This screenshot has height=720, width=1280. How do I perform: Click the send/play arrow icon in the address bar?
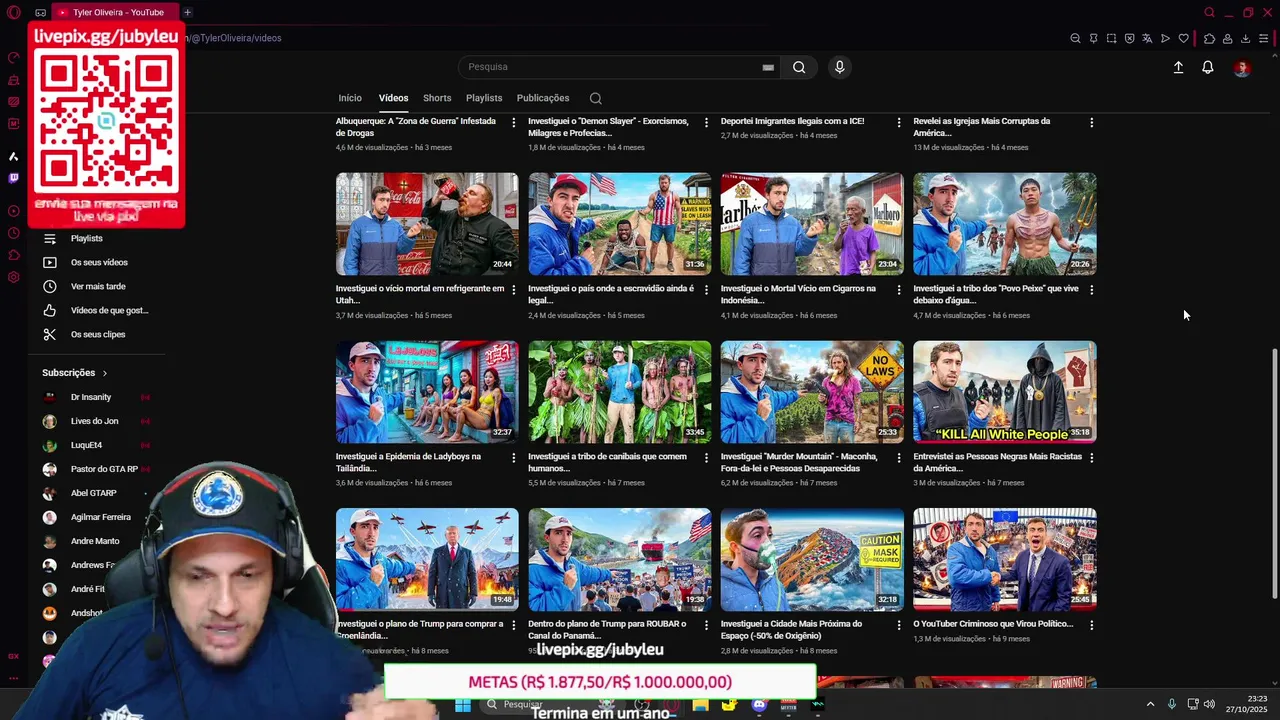(1165, 38)
